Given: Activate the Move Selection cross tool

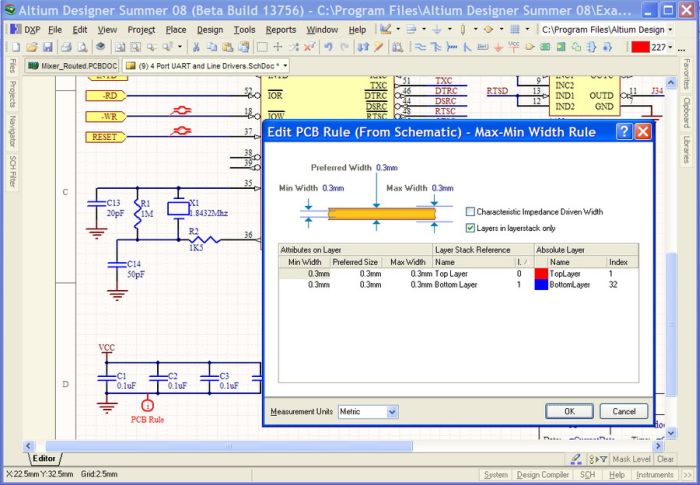Looking at the screenshot, I should click(x=278, y=47).
